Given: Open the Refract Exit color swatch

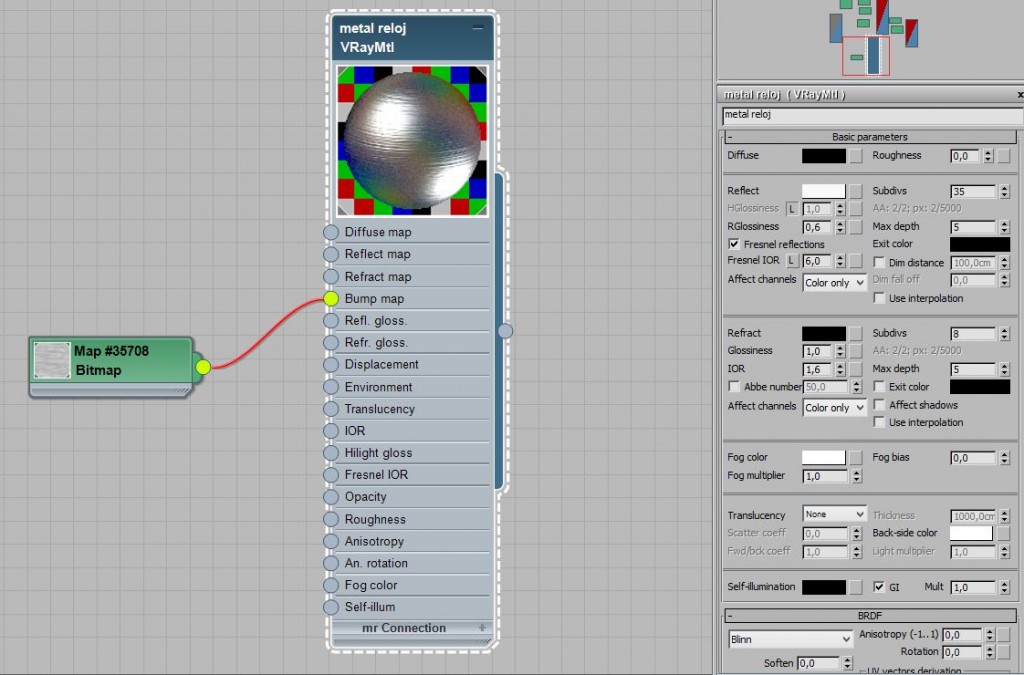Looking at the screenshot, I should click(980, 386).
